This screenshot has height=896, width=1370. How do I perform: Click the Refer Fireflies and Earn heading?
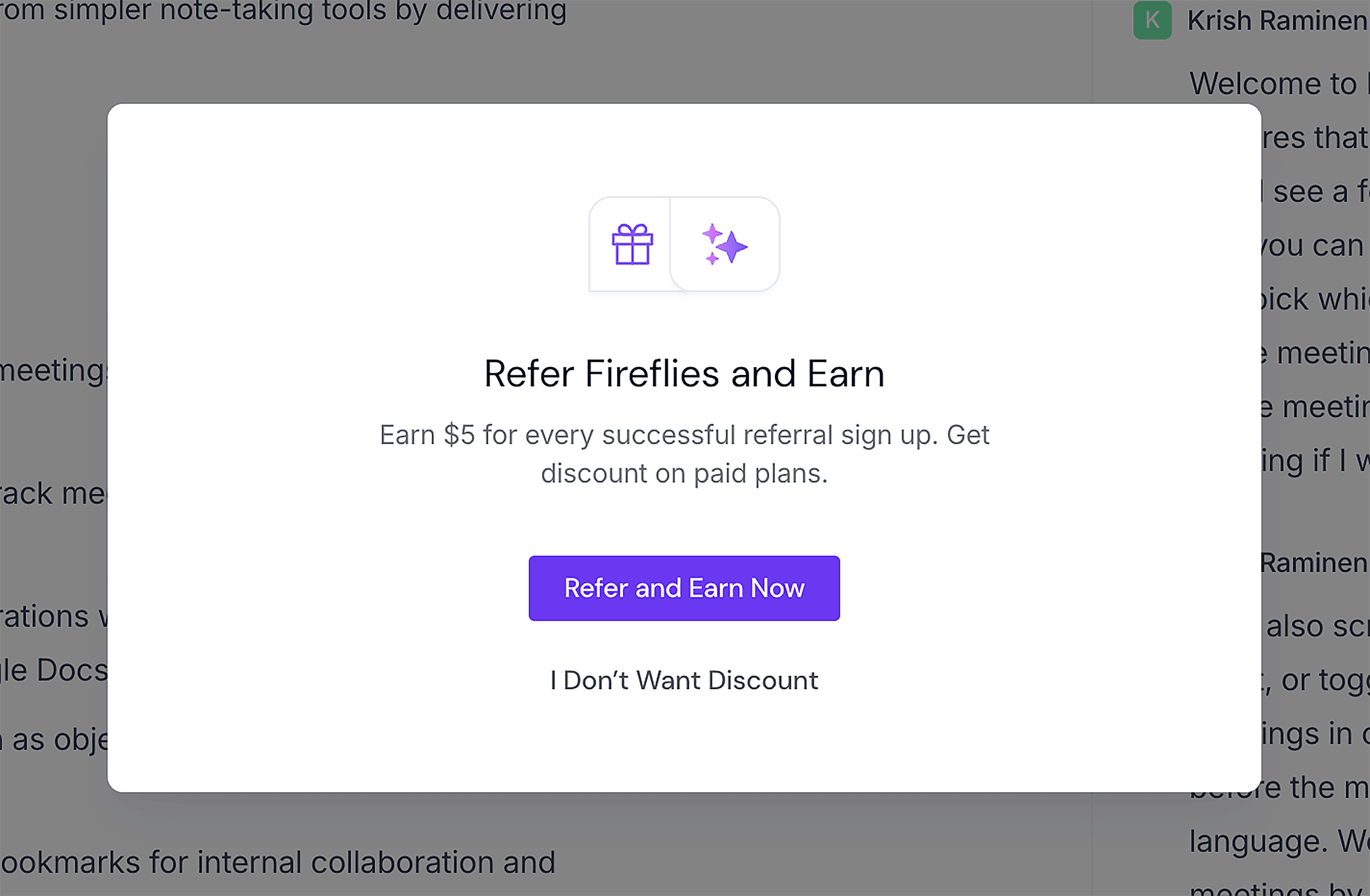[x=684, y=374]
